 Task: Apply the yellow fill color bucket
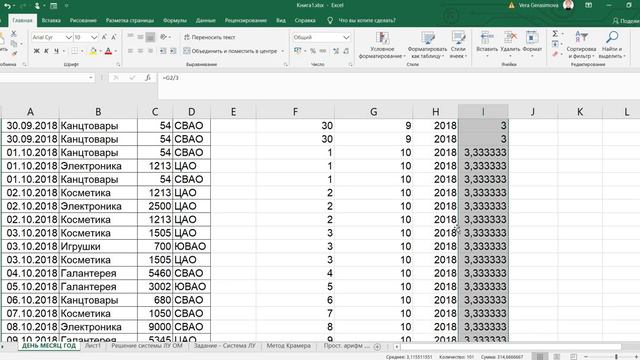coord(93,51)
